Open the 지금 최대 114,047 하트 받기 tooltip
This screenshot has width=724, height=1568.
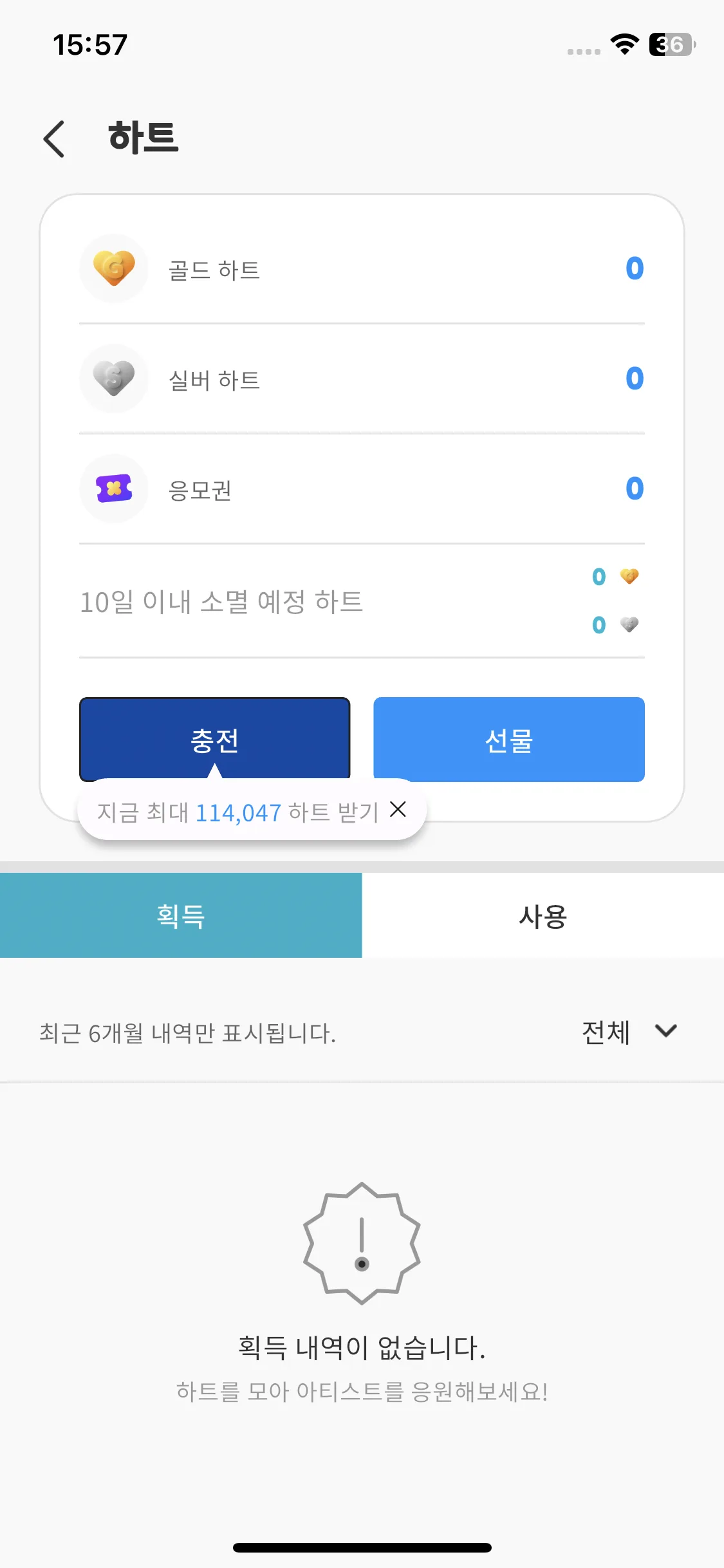pos(238,812)
